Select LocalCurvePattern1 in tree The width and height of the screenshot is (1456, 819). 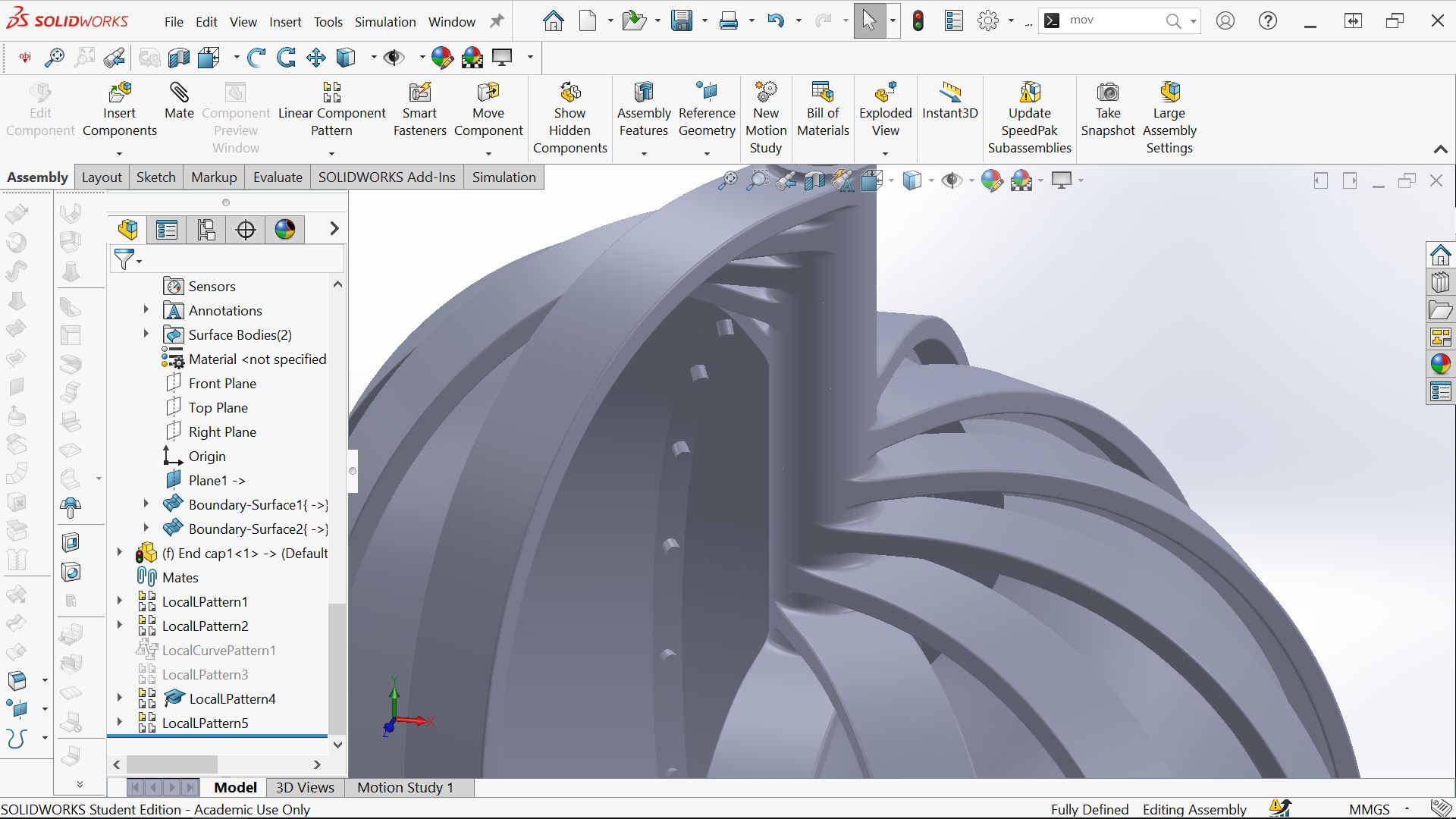pyautogui.click(x=218, y=650)
